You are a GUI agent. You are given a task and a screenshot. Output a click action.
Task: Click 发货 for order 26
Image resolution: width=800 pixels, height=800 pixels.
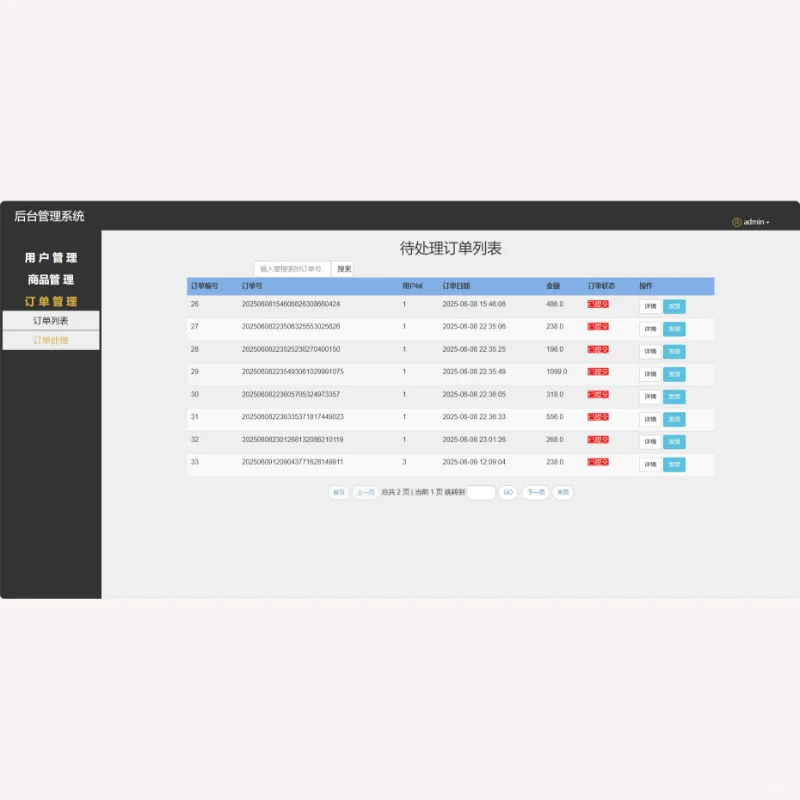click(x=673, y=306)
